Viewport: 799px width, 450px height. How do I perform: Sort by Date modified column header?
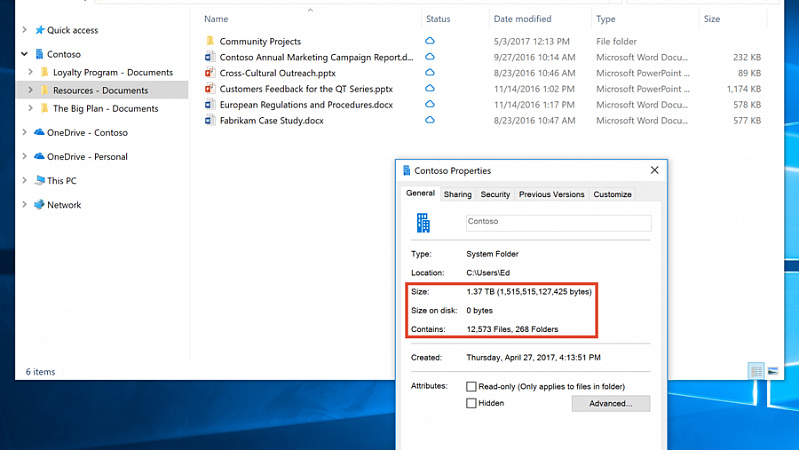pyautogui.click(x=522, y=19)
